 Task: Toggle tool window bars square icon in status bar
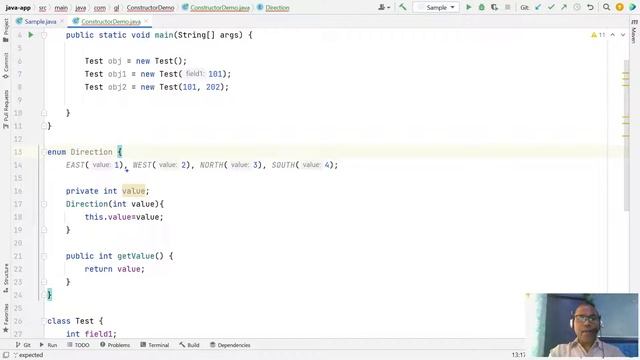[x=6, y=355]
